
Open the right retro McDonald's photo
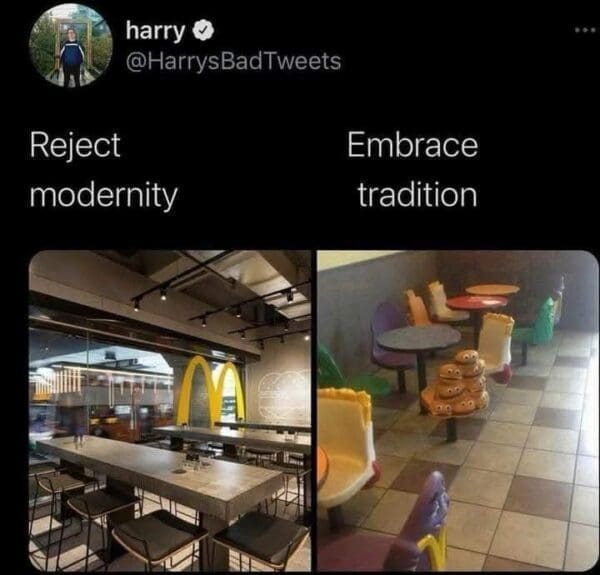click(x=453, y=410)
